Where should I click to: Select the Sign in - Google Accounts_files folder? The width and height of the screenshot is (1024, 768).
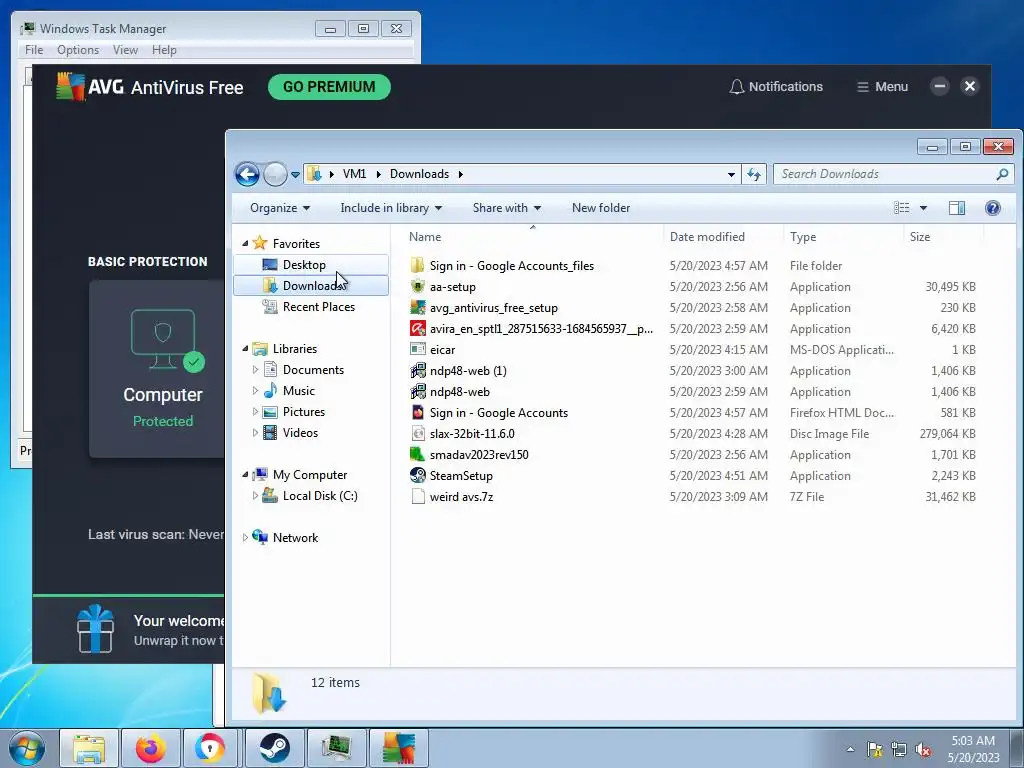coord(511,266)
